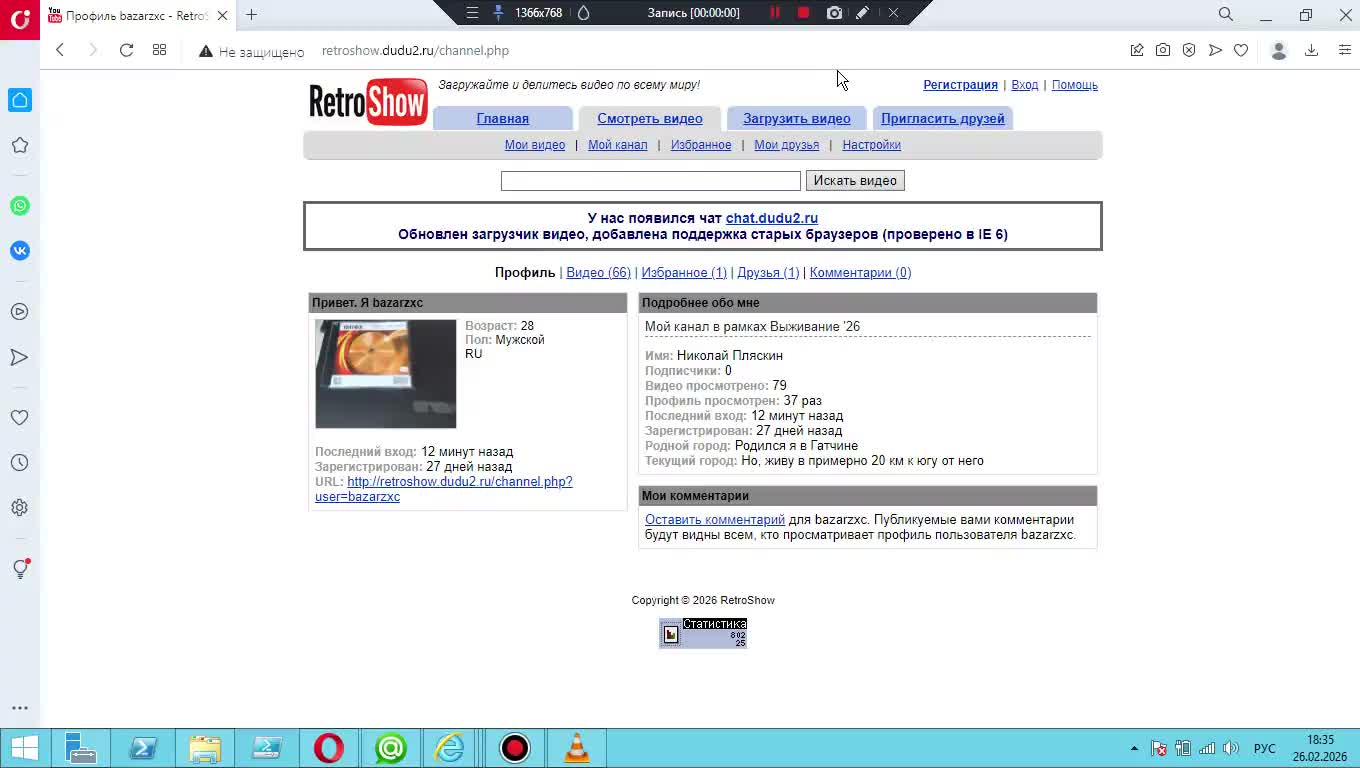The image size is (1360, 768).
Task: Open WhatsApp in the Opera sidebar
Action: [x=20, y=206]
